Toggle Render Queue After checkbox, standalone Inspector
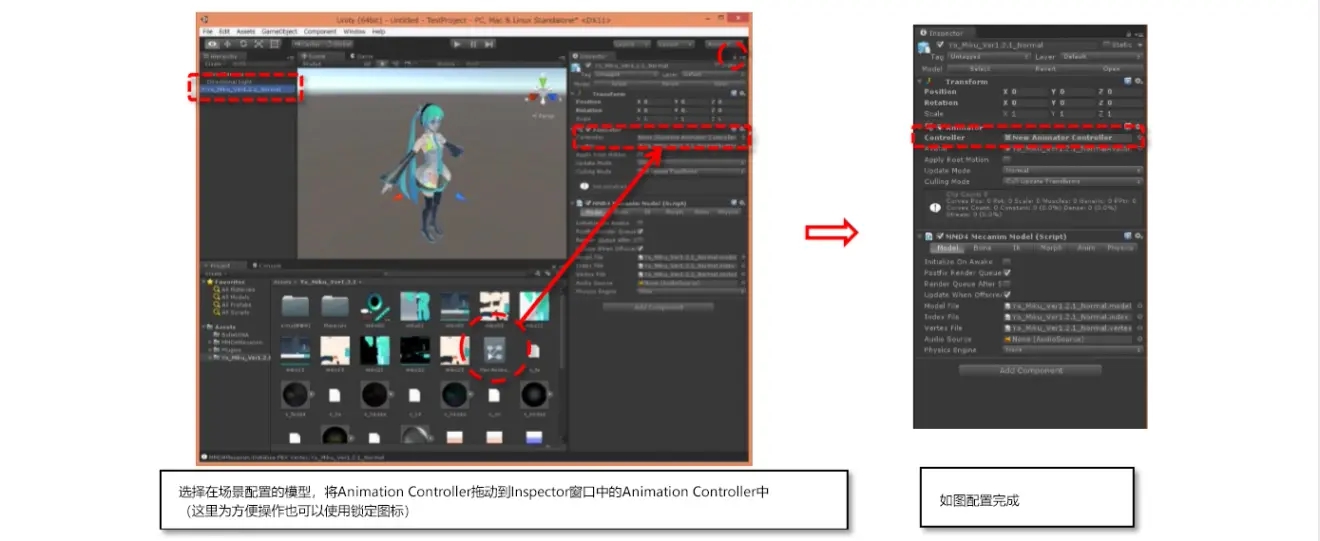This screenshot has width=1320, height=541. coord(1006,283)
